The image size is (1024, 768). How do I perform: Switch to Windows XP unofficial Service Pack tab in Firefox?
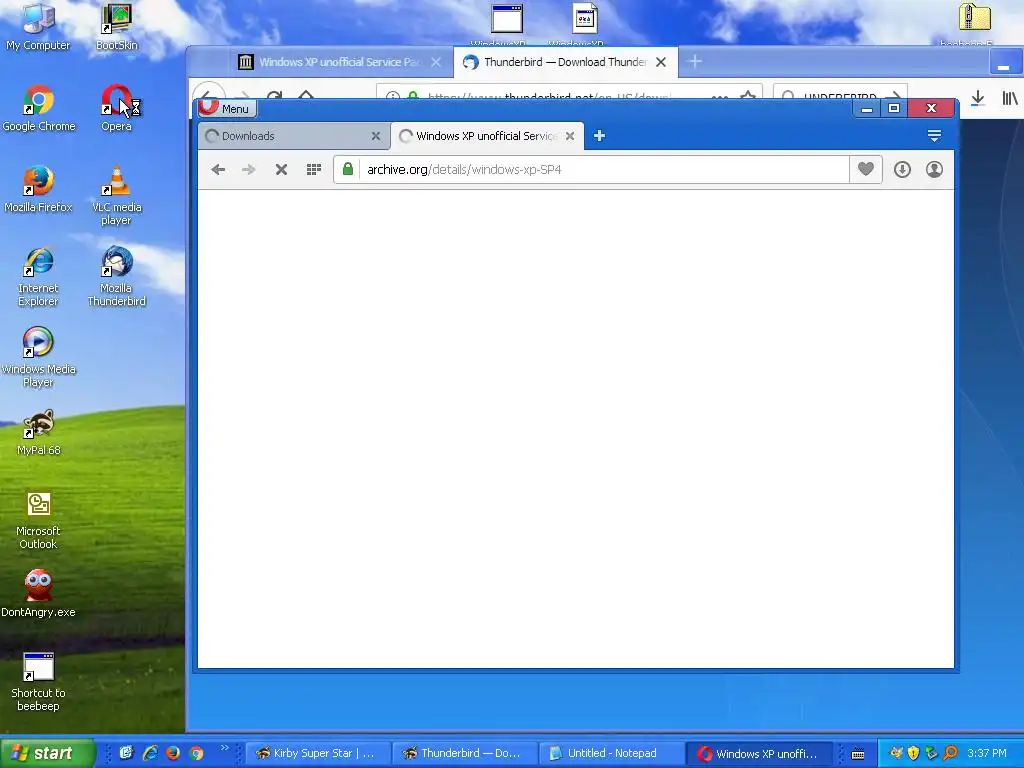[339, 62]
